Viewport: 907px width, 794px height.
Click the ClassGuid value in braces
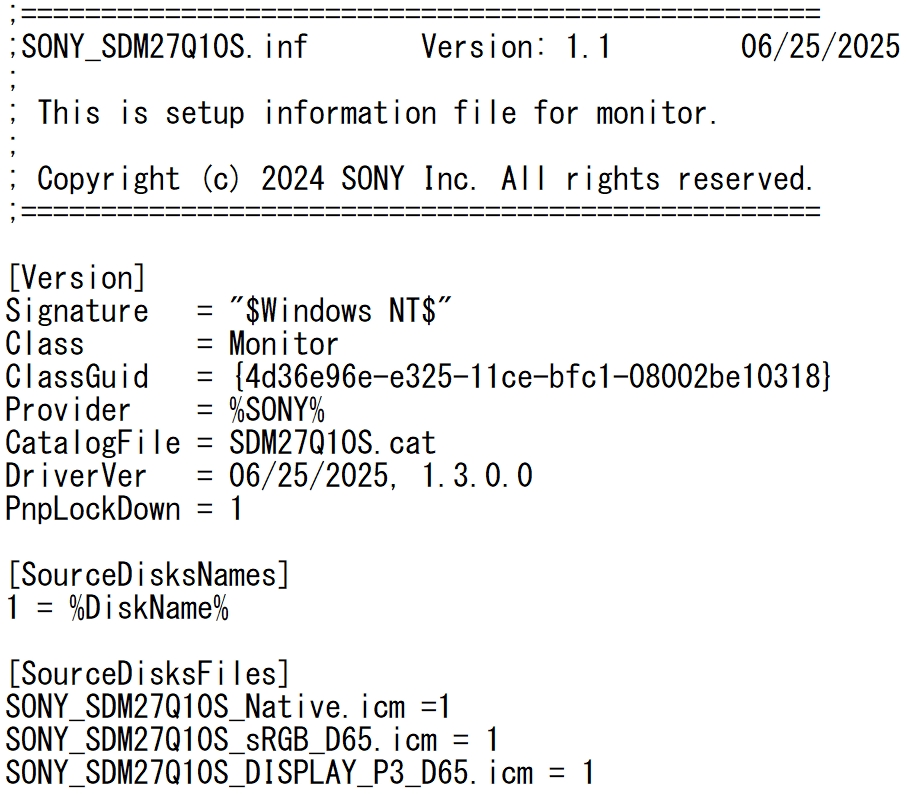530,377
